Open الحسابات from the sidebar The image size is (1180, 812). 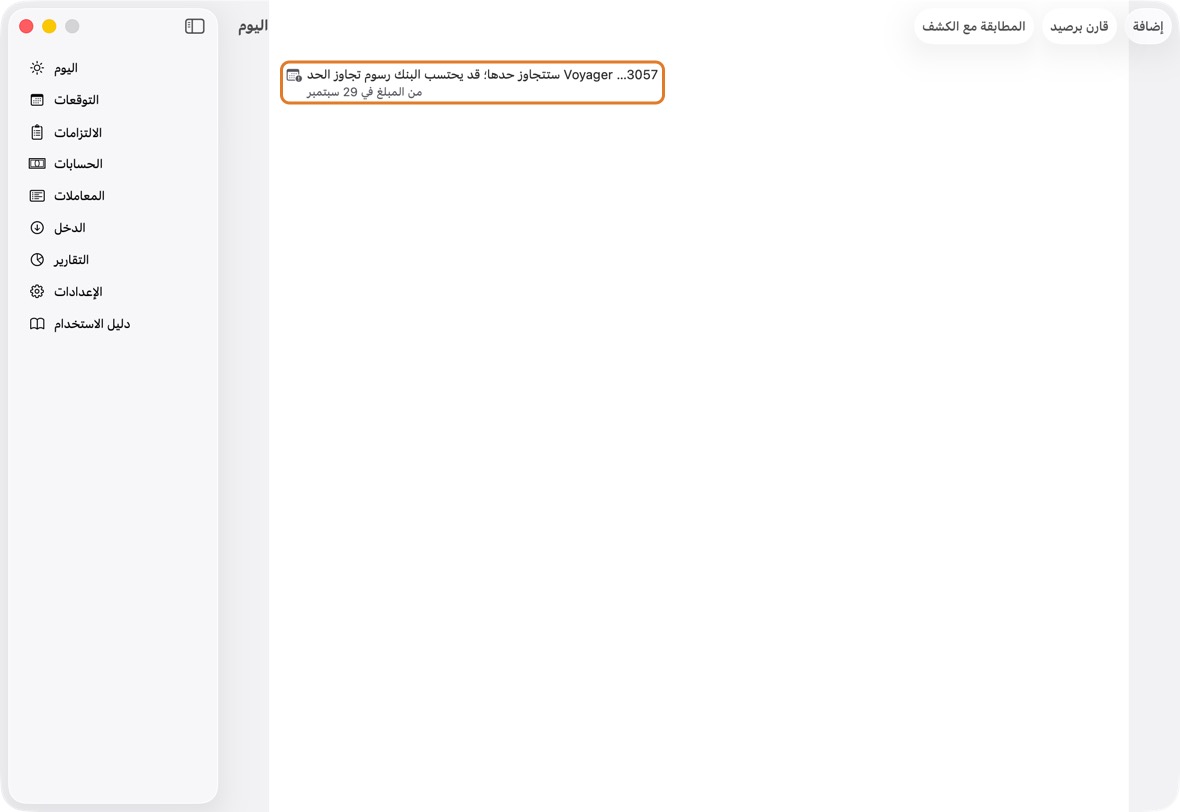click(113, 163)
